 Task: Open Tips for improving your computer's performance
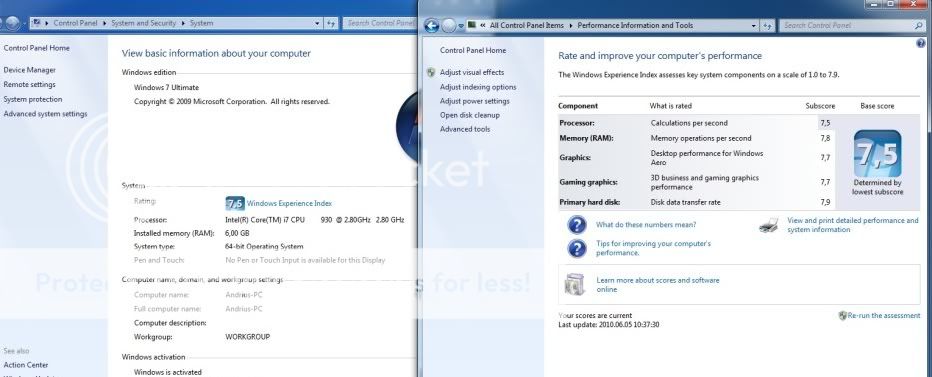tap(653, 248)
